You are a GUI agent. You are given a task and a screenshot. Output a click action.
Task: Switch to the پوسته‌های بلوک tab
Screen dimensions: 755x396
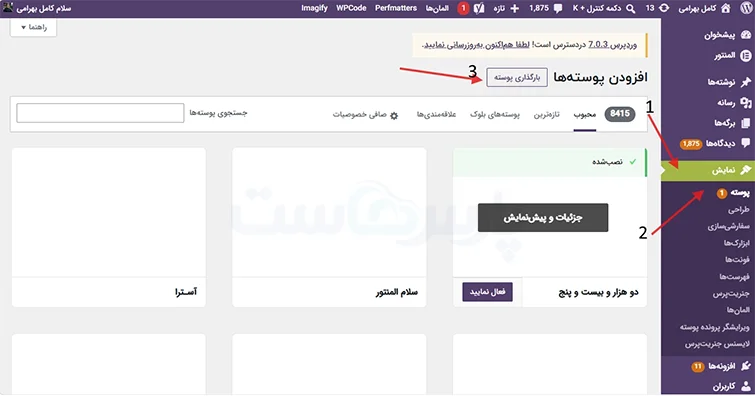click(x=495, y=115)
